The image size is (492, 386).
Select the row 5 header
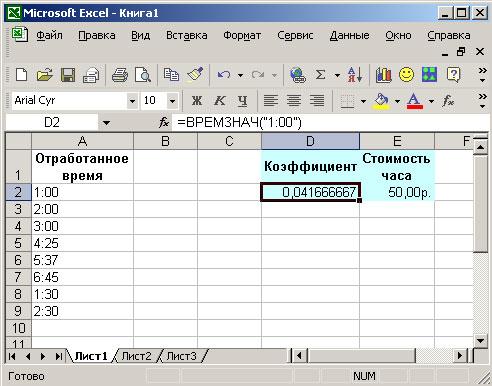(18, 243)
